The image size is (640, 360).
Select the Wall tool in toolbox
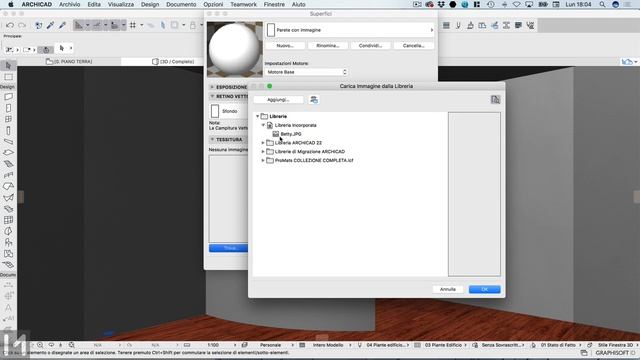8,97
